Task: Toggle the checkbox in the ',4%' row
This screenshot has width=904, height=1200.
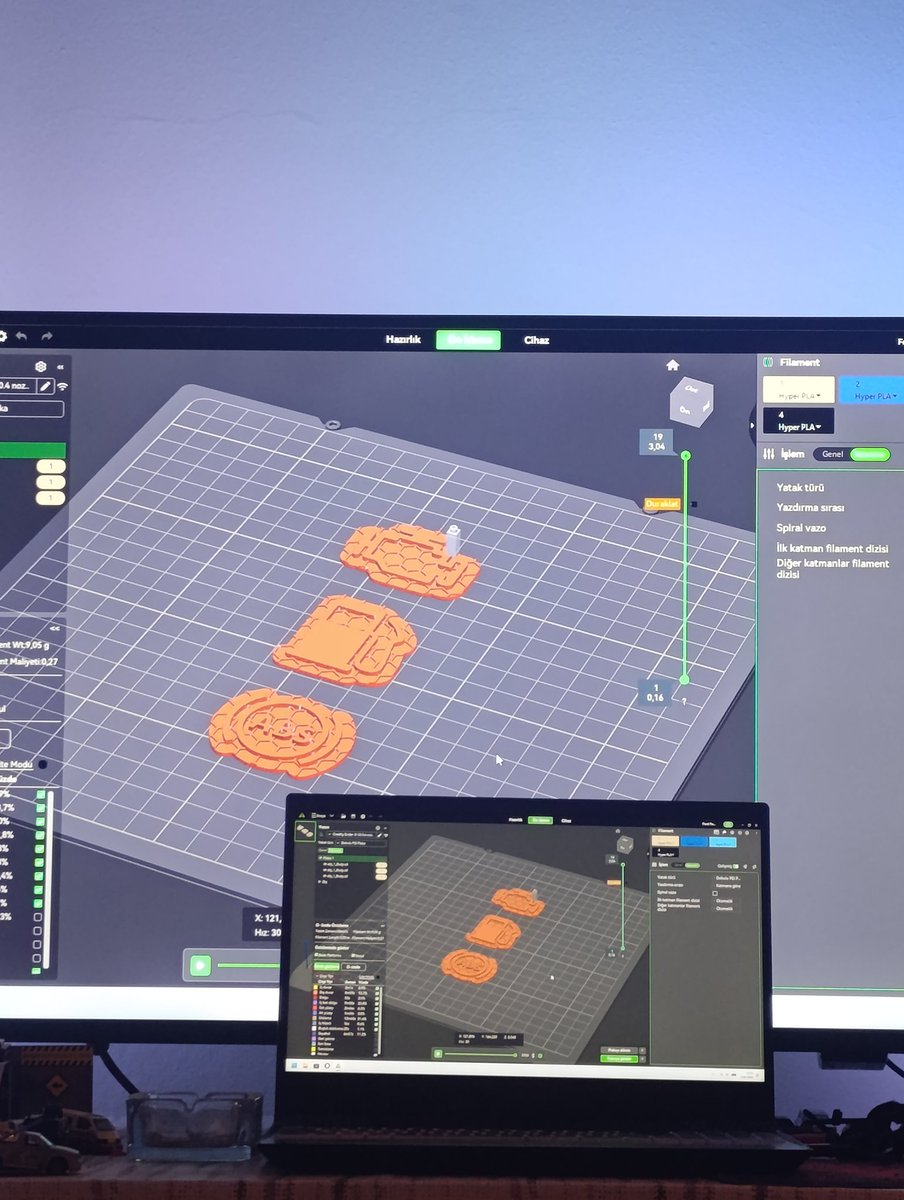Action: (x=40, y=876)
